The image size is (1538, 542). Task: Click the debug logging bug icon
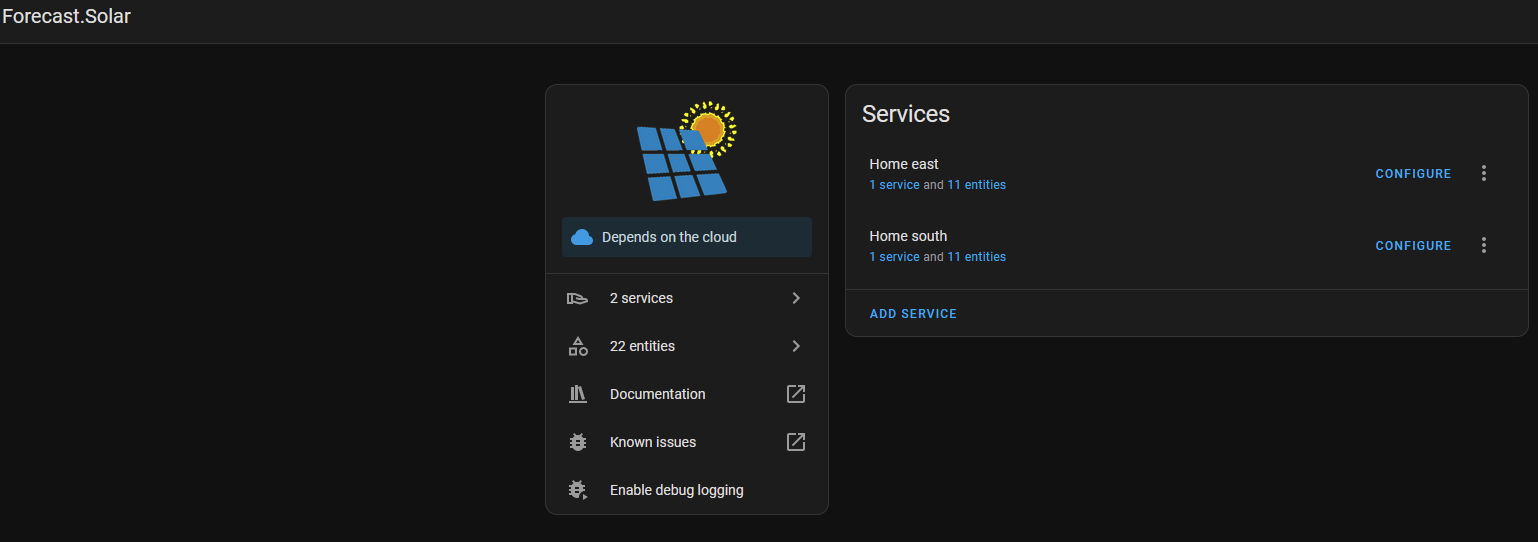pos(578,490)
